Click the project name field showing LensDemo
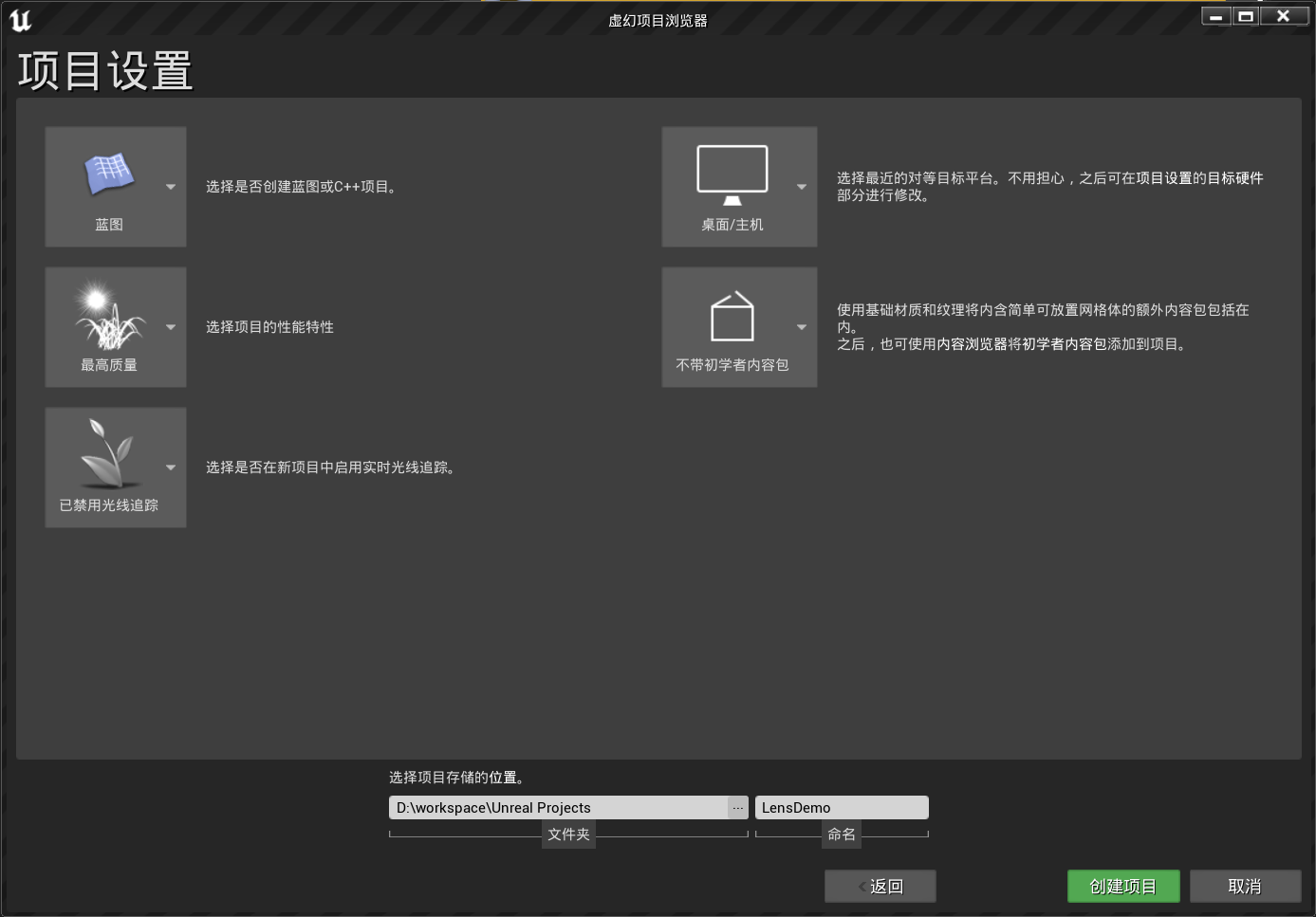1316x917 pixels. tap(841, 807)
